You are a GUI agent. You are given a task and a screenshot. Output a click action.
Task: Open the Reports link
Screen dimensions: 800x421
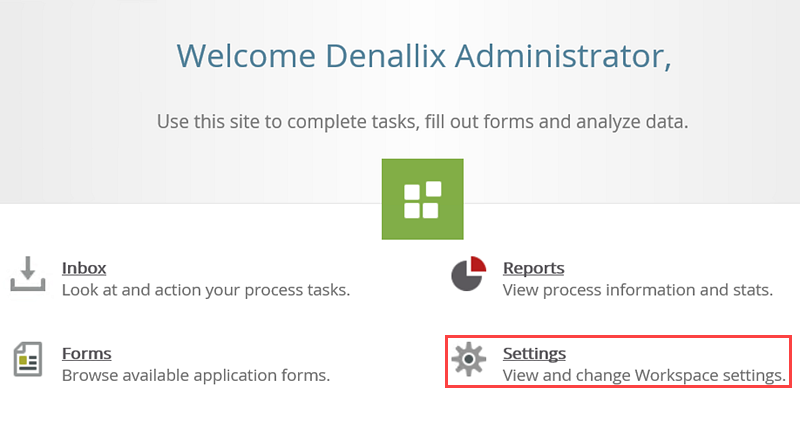tap(533, 268)
